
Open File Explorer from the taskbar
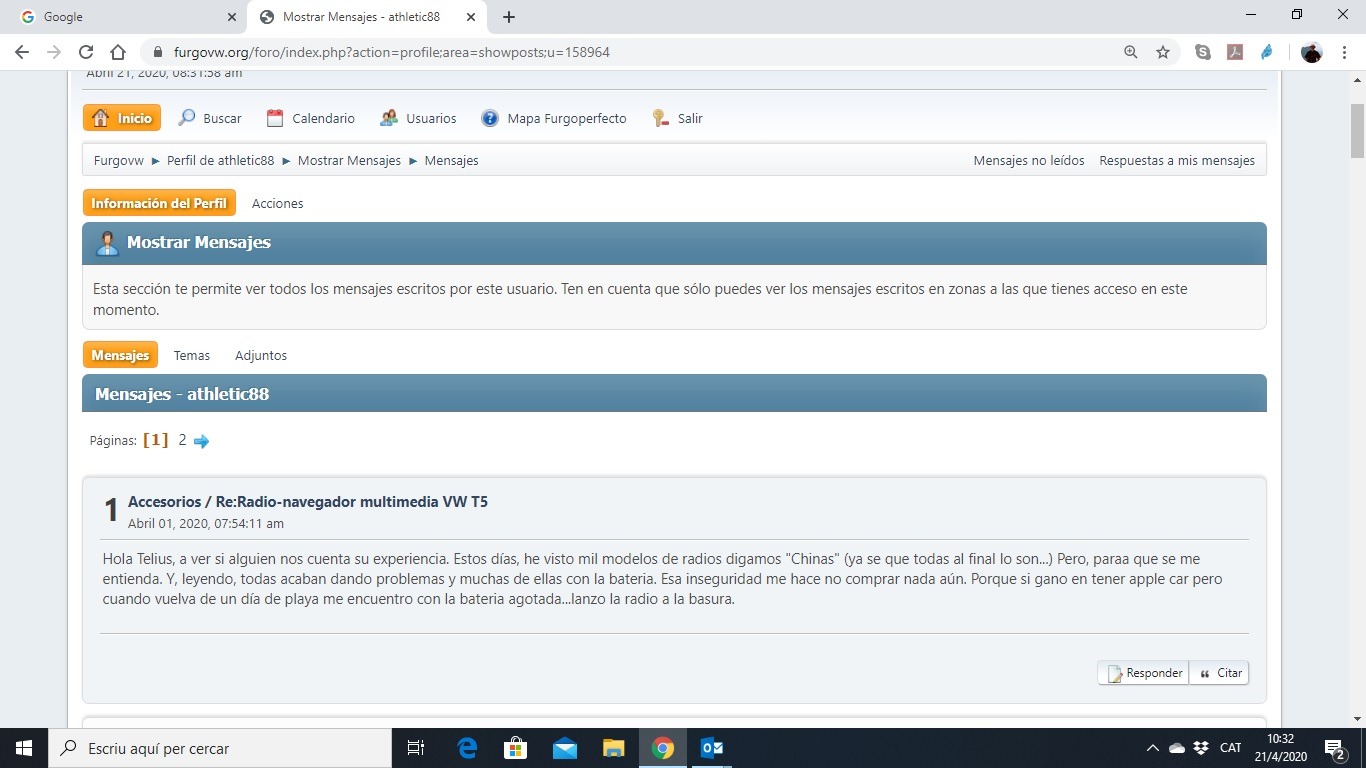point(614,748)
